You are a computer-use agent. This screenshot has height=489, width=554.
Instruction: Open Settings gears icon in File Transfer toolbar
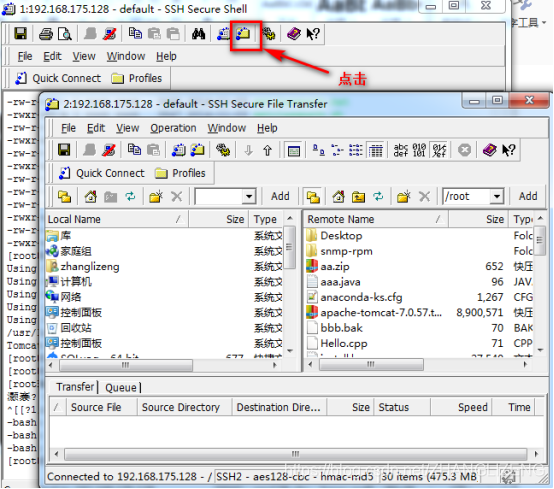click(223, 150)
